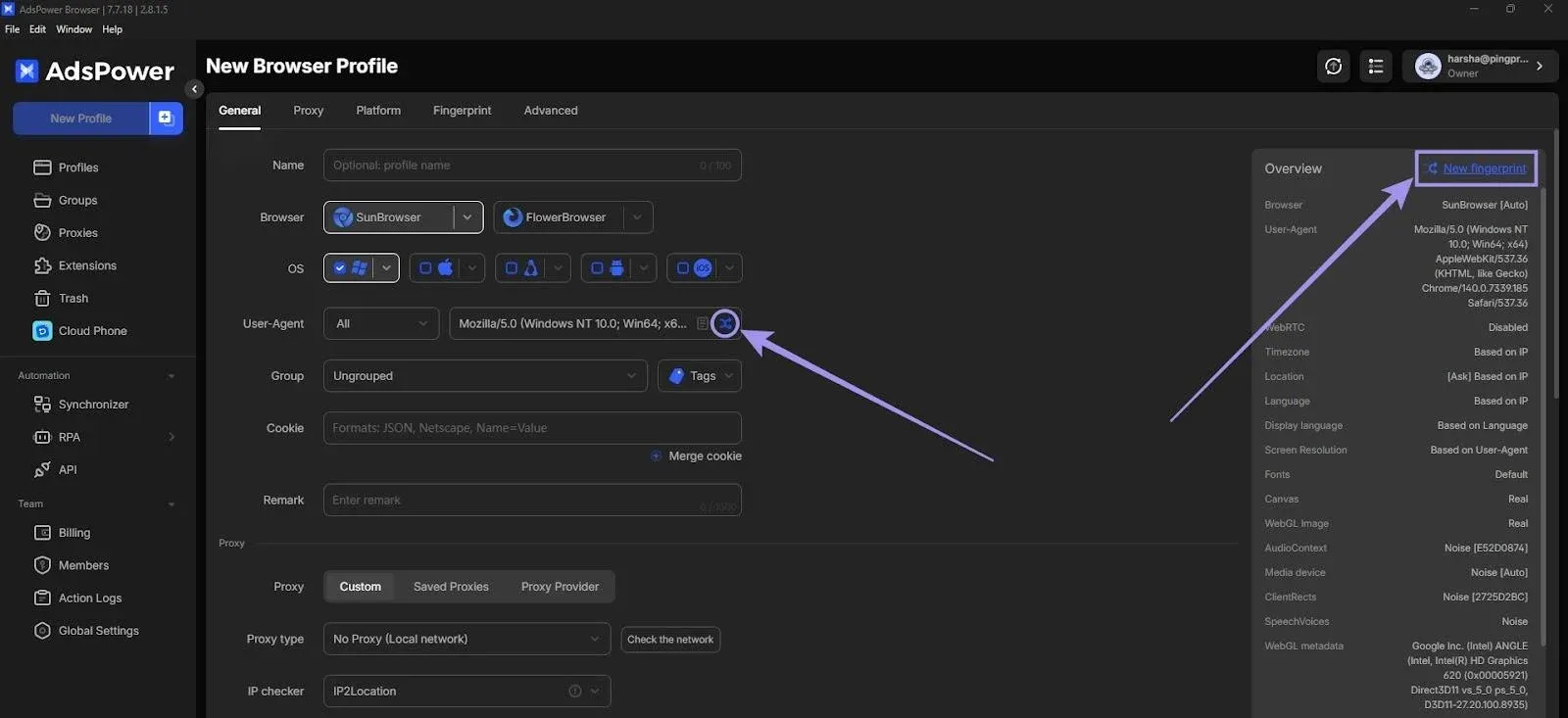This screenshot has width=1568, height=718.
Task: Switch to the Fingerprint tab
Action: pos(462,111)
